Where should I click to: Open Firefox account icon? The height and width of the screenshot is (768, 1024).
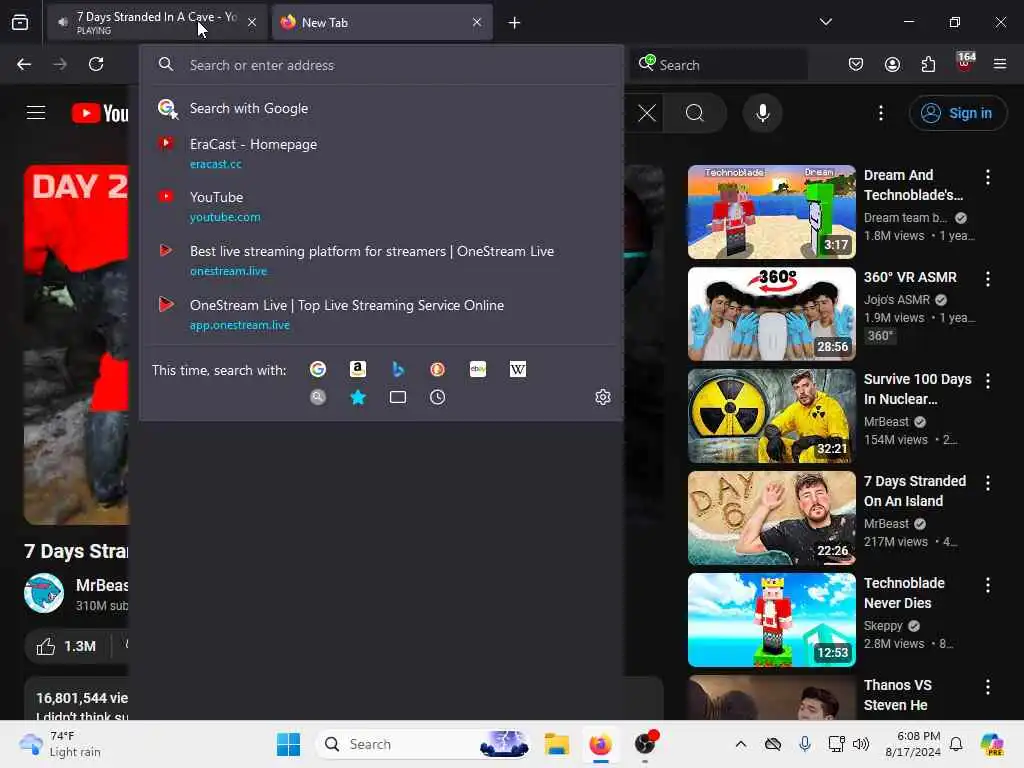click(x=892, y=64)
